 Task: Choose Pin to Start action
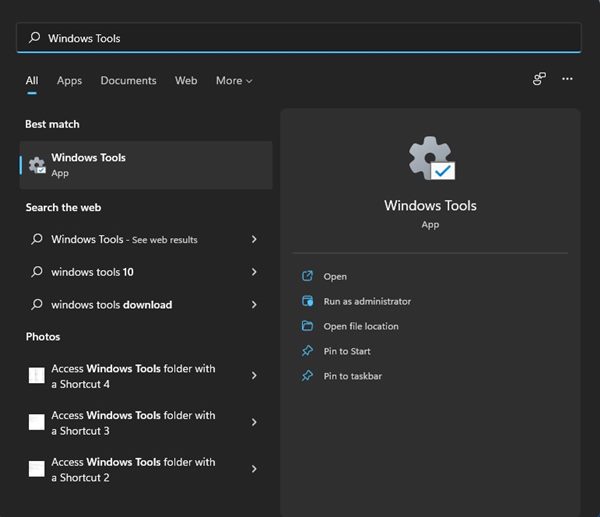coord(347,351)
